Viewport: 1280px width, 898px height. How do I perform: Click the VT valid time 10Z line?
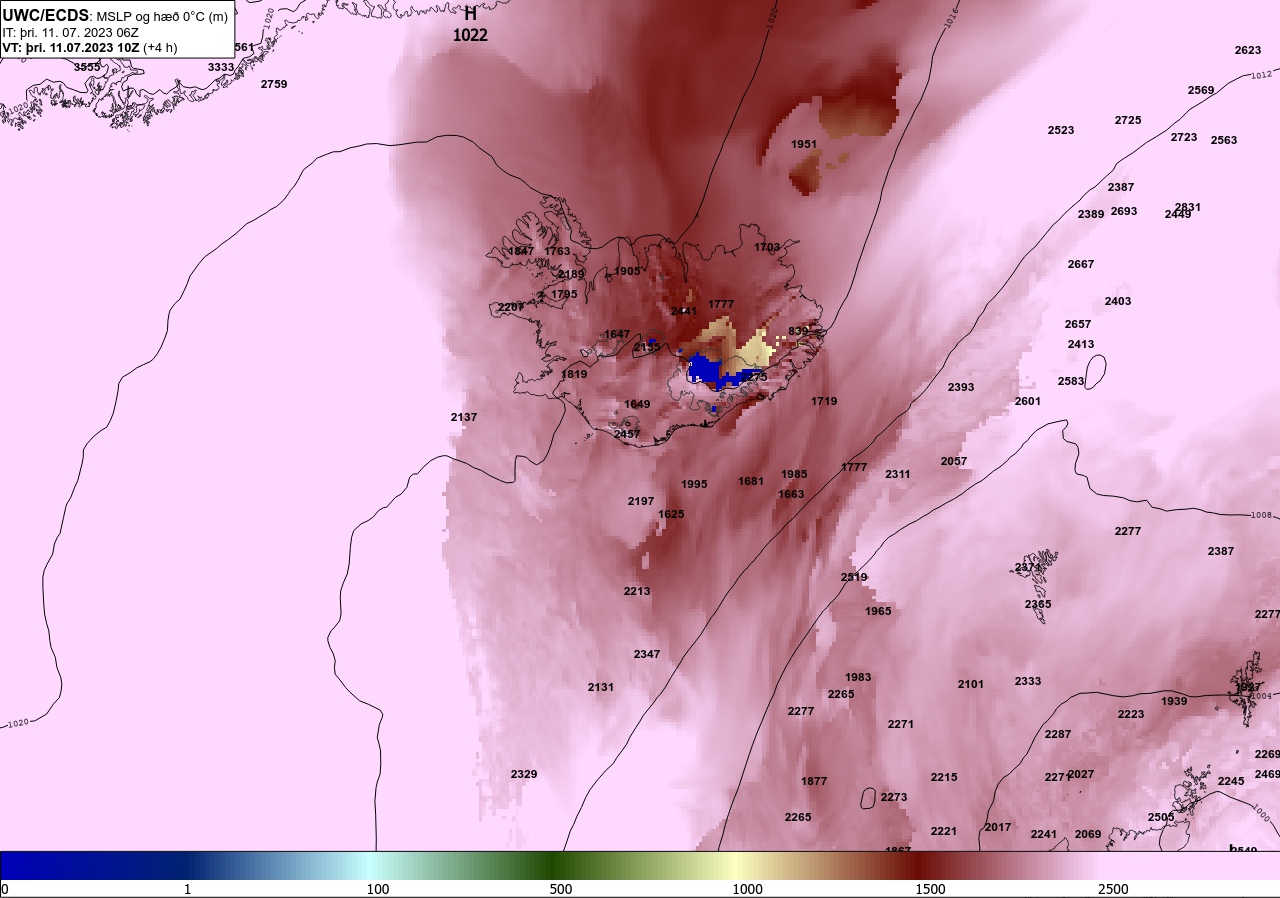click(90, 47)
